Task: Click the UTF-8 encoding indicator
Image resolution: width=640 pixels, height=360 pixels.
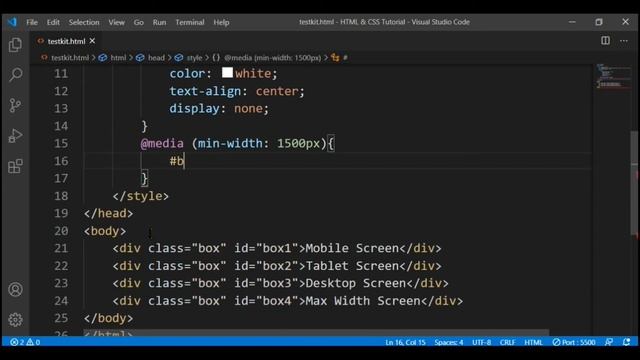Action: [x=482, y=342]
